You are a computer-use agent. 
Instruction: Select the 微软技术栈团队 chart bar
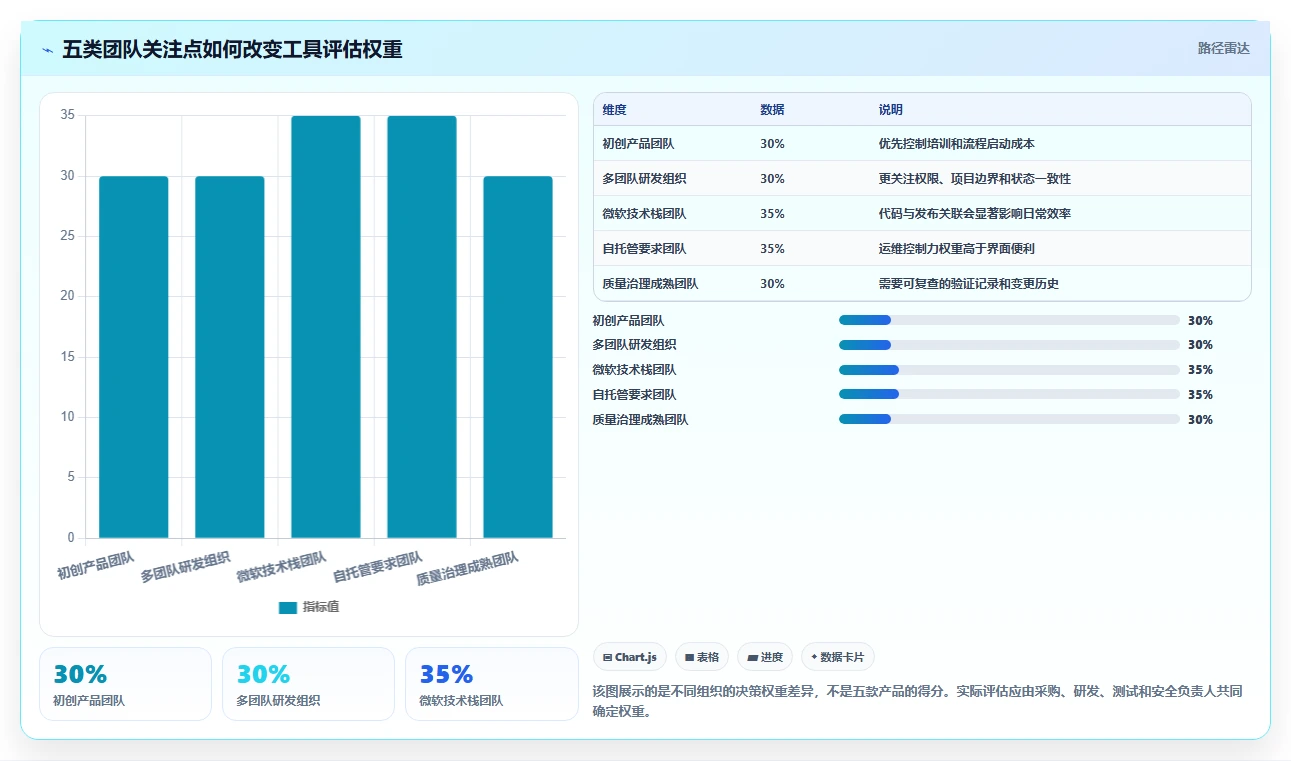(326, 327)
